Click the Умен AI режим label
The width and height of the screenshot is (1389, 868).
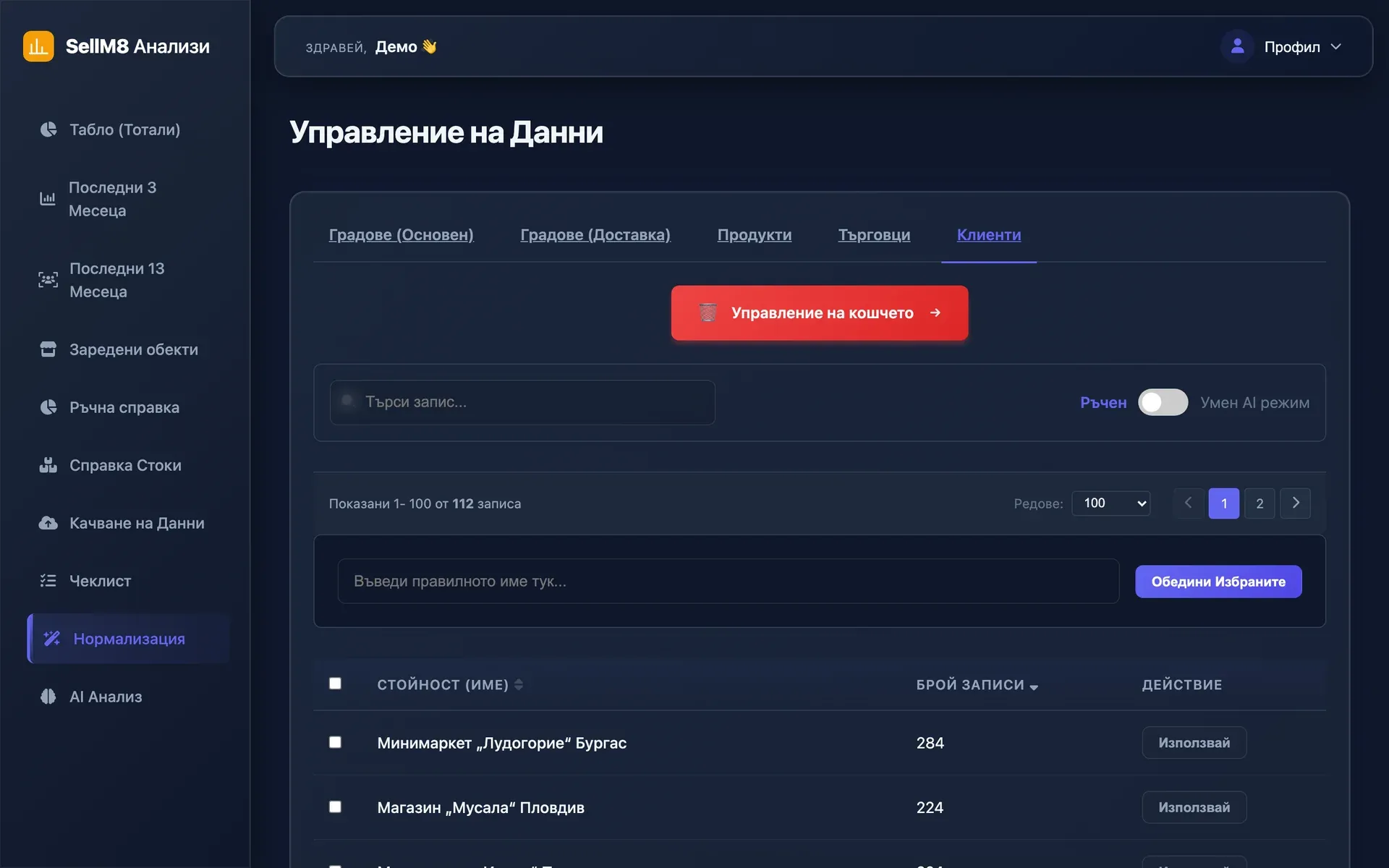click(x=1254, y=402)
